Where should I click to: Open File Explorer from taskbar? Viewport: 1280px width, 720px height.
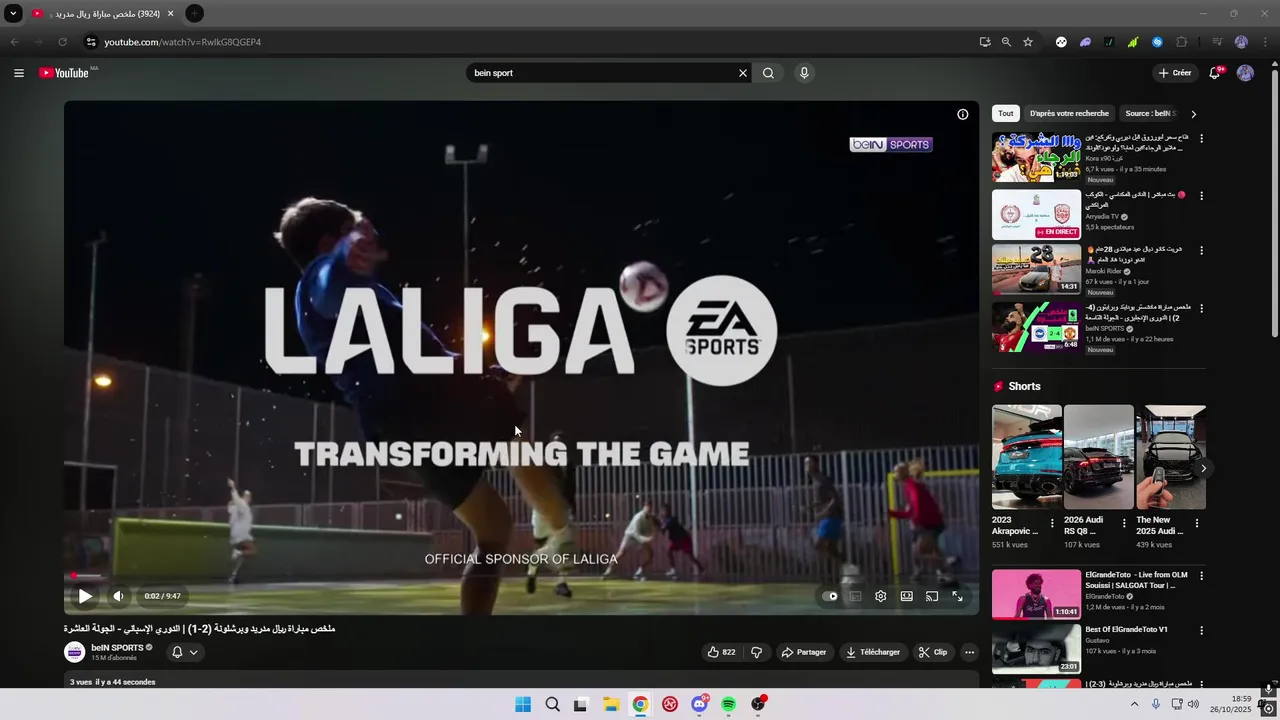tap(611, 704)
